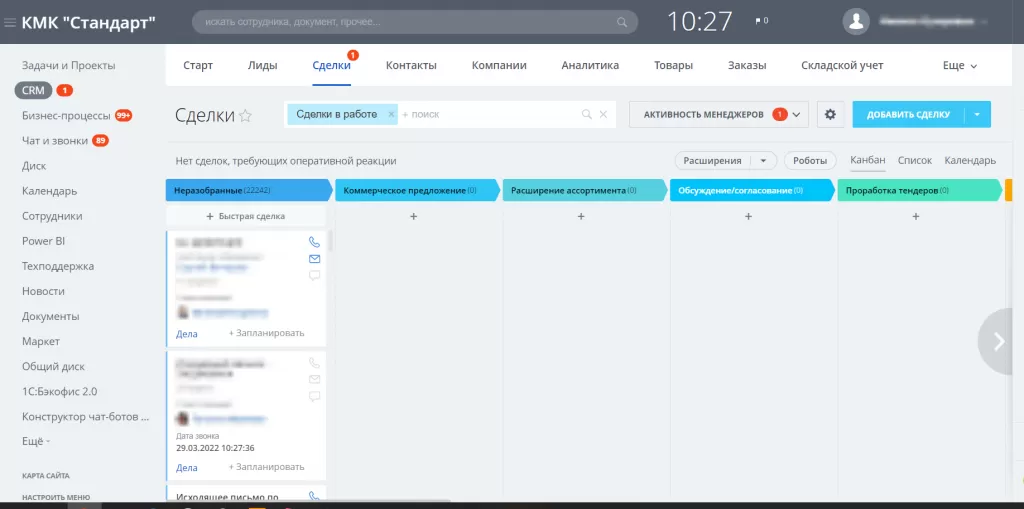Click the magnifier icon in the deals filter
1024x509 pixels.
point(587,115)
